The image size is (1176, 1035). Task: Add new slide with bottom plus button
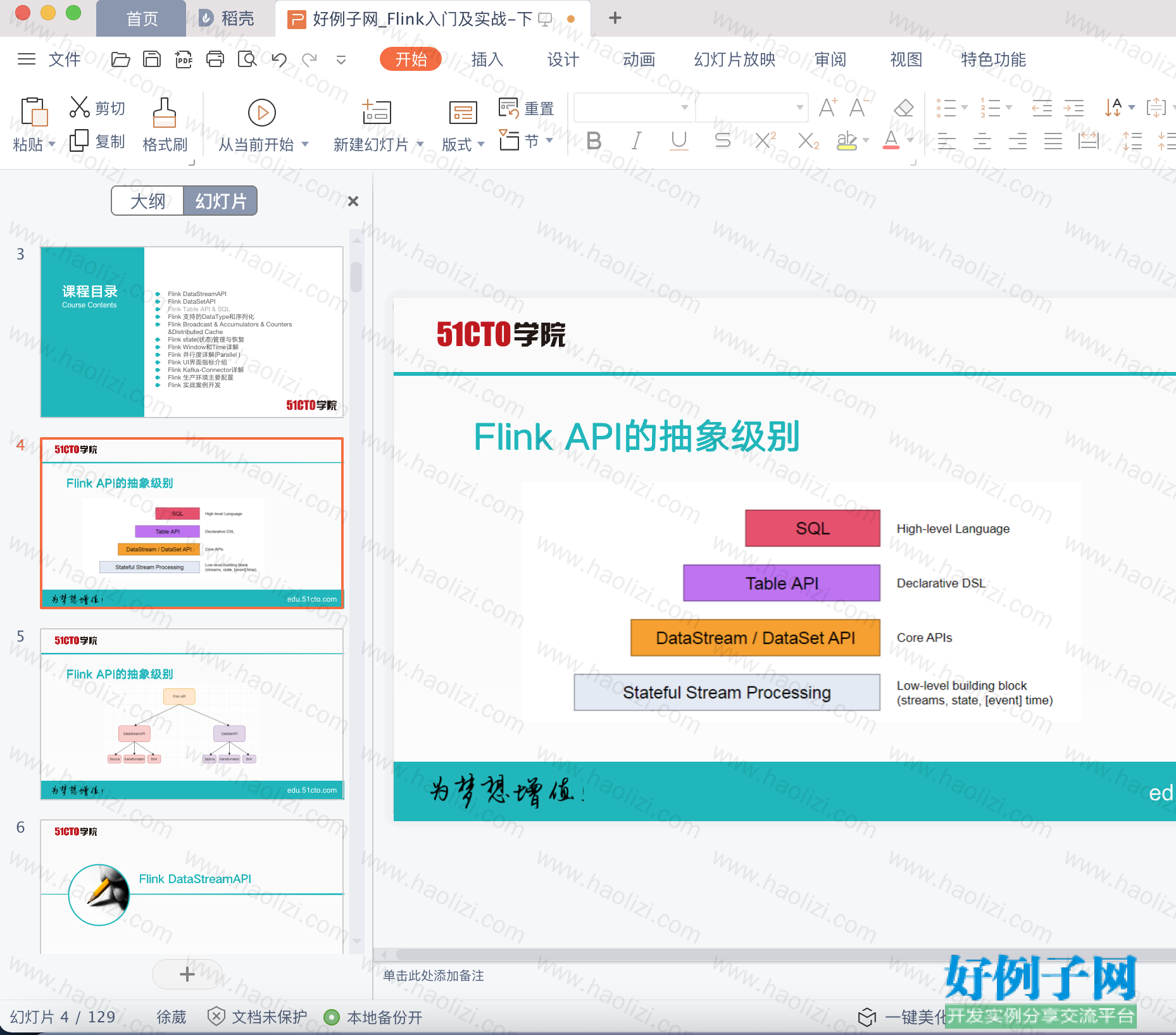click(x=187, y=974)
